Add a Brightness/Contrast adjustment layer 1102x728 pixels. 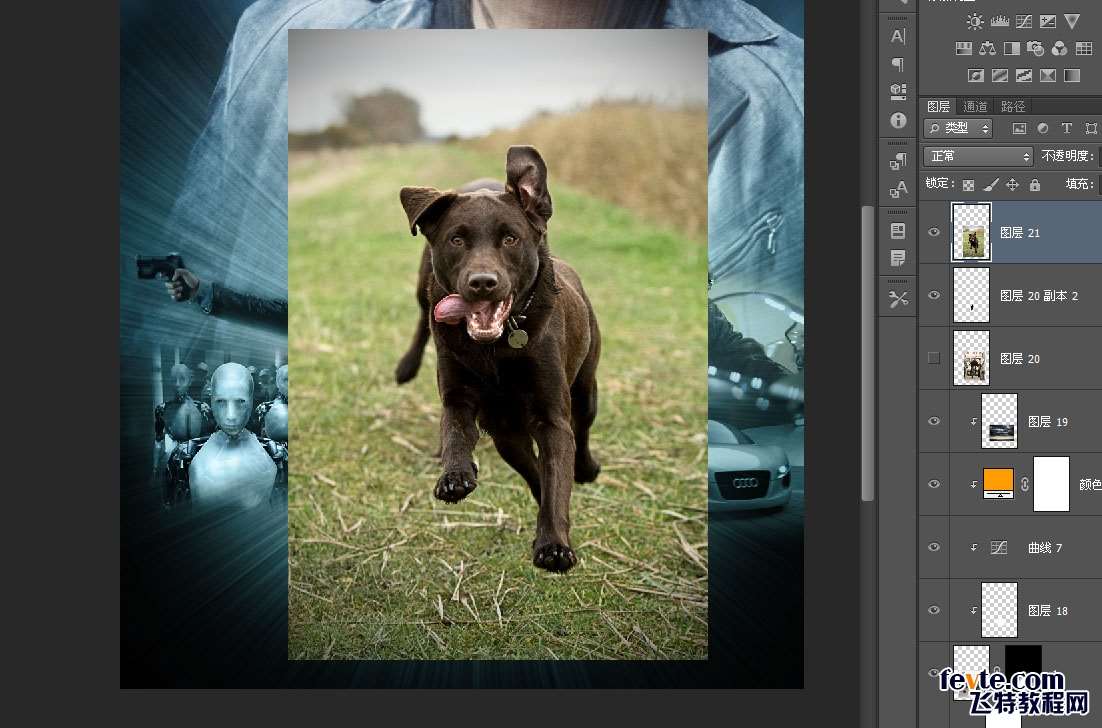click(975, 22)
